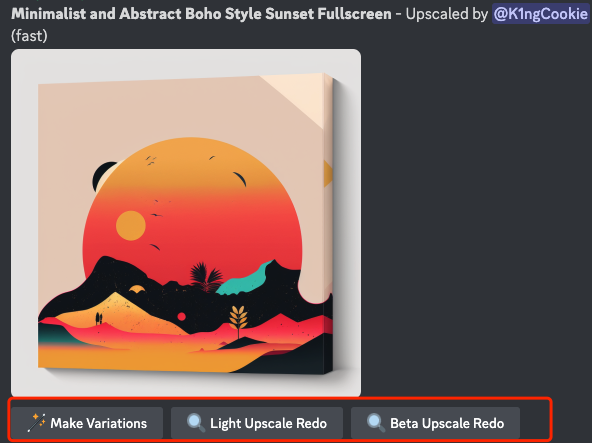Click the magnifier icon on Beta Upscale Redo
This screenshot has width=592, height=443.
coord(376,423)
